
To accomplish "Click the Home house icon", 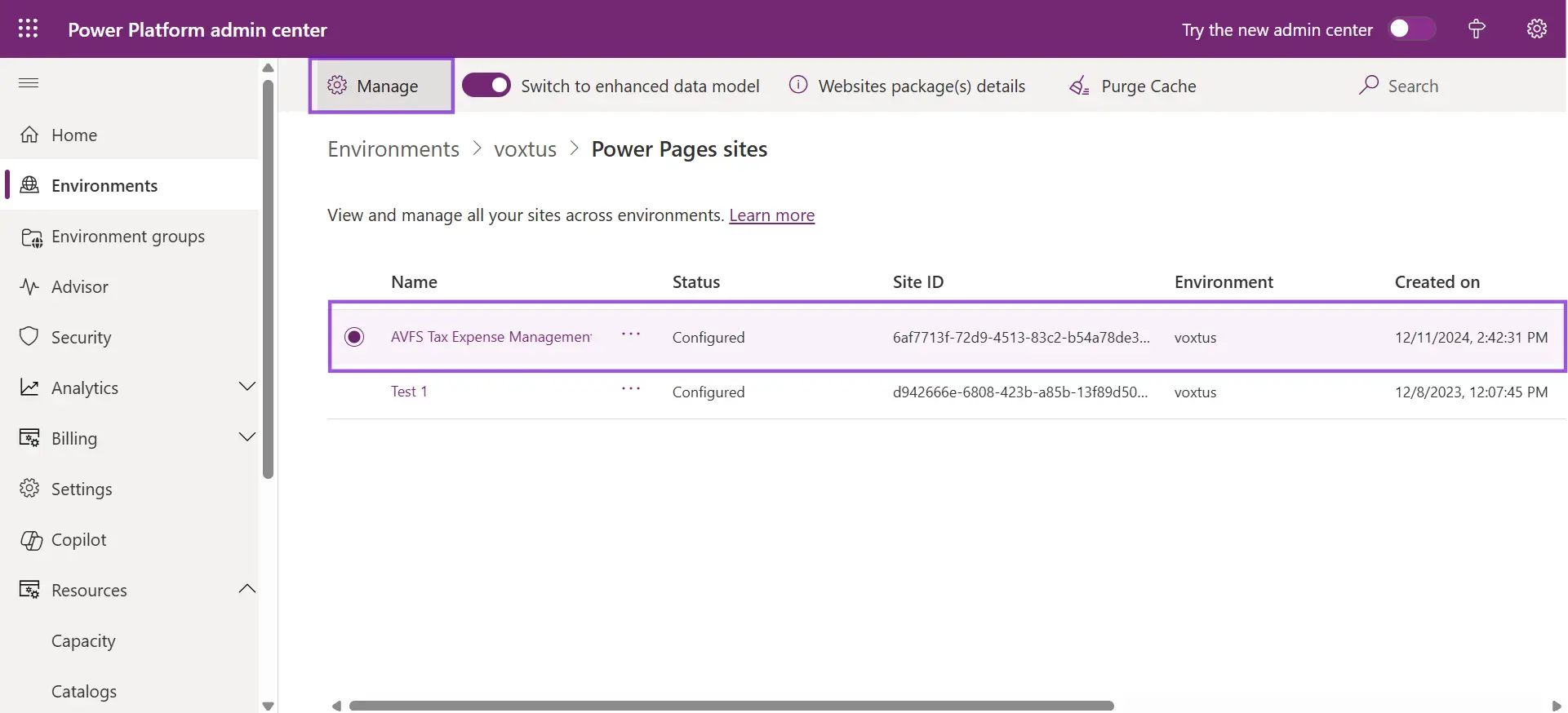I will point(29,135).
